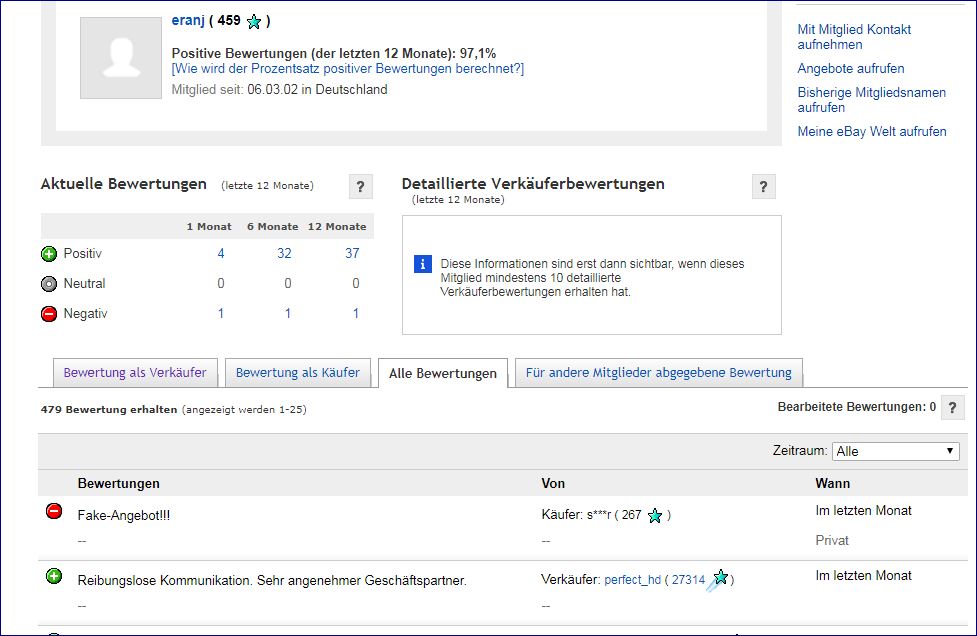The image size is (977, 636).
Task: Click the grey Neutral circle icon
Action: 49,284
